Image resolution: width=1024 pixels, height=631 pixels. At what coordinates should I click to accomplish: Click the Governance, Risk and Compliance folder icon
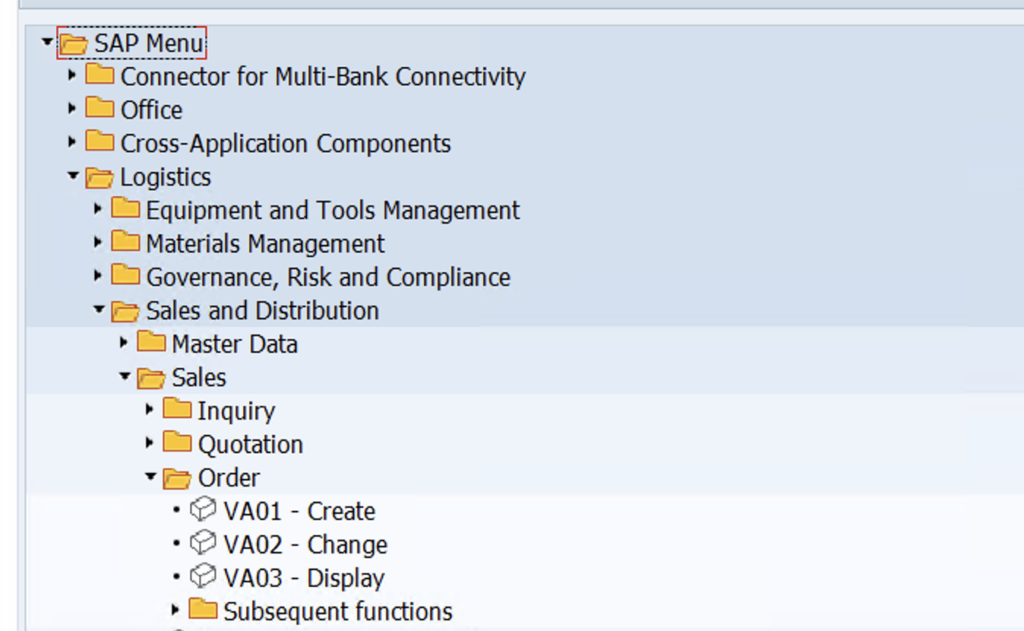[x=125, y=274]
